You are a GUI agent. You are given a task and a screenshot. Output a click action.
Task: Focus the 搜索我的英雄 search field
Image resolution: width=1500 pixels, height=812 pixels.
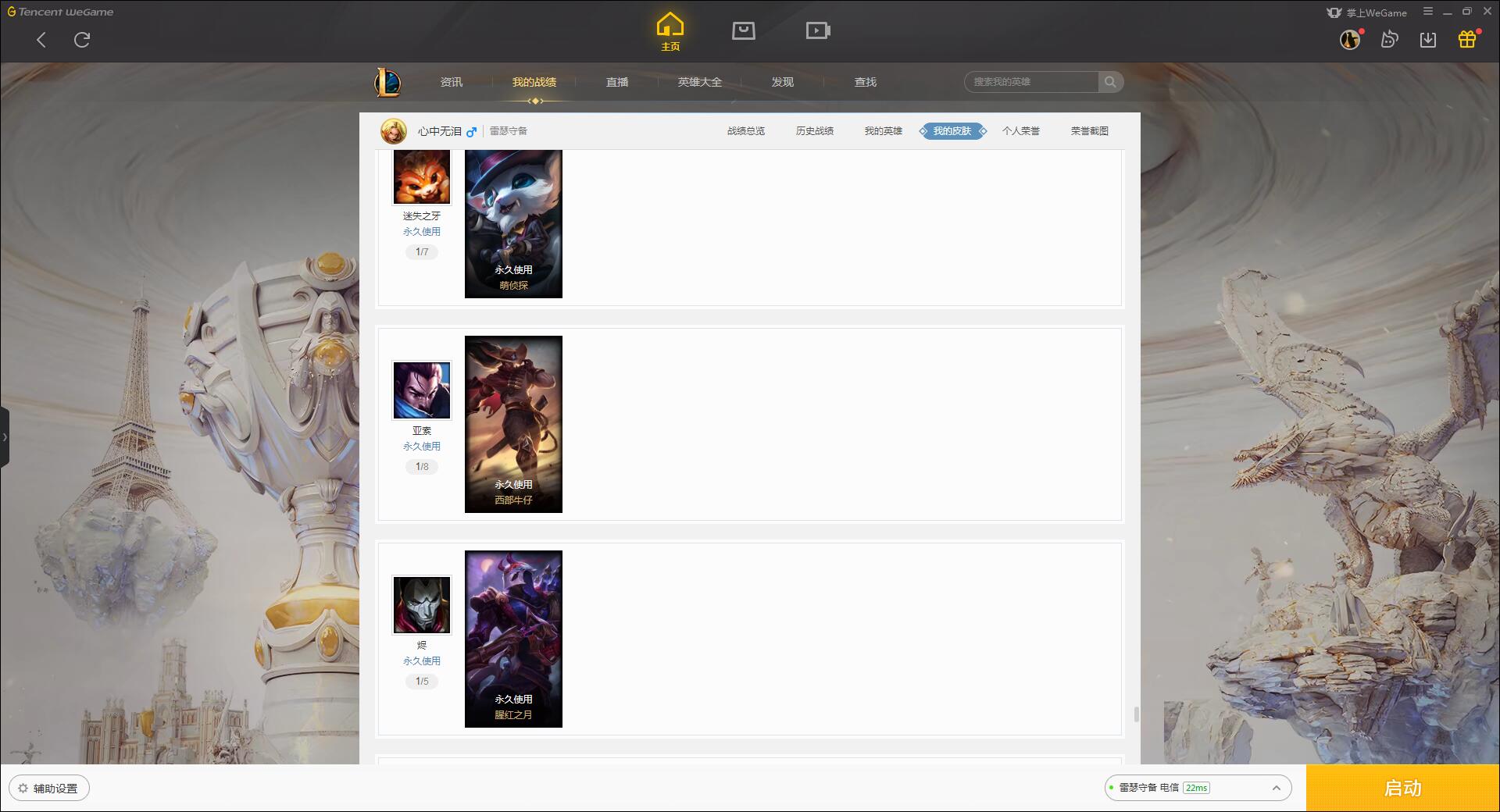(1031, 82)
